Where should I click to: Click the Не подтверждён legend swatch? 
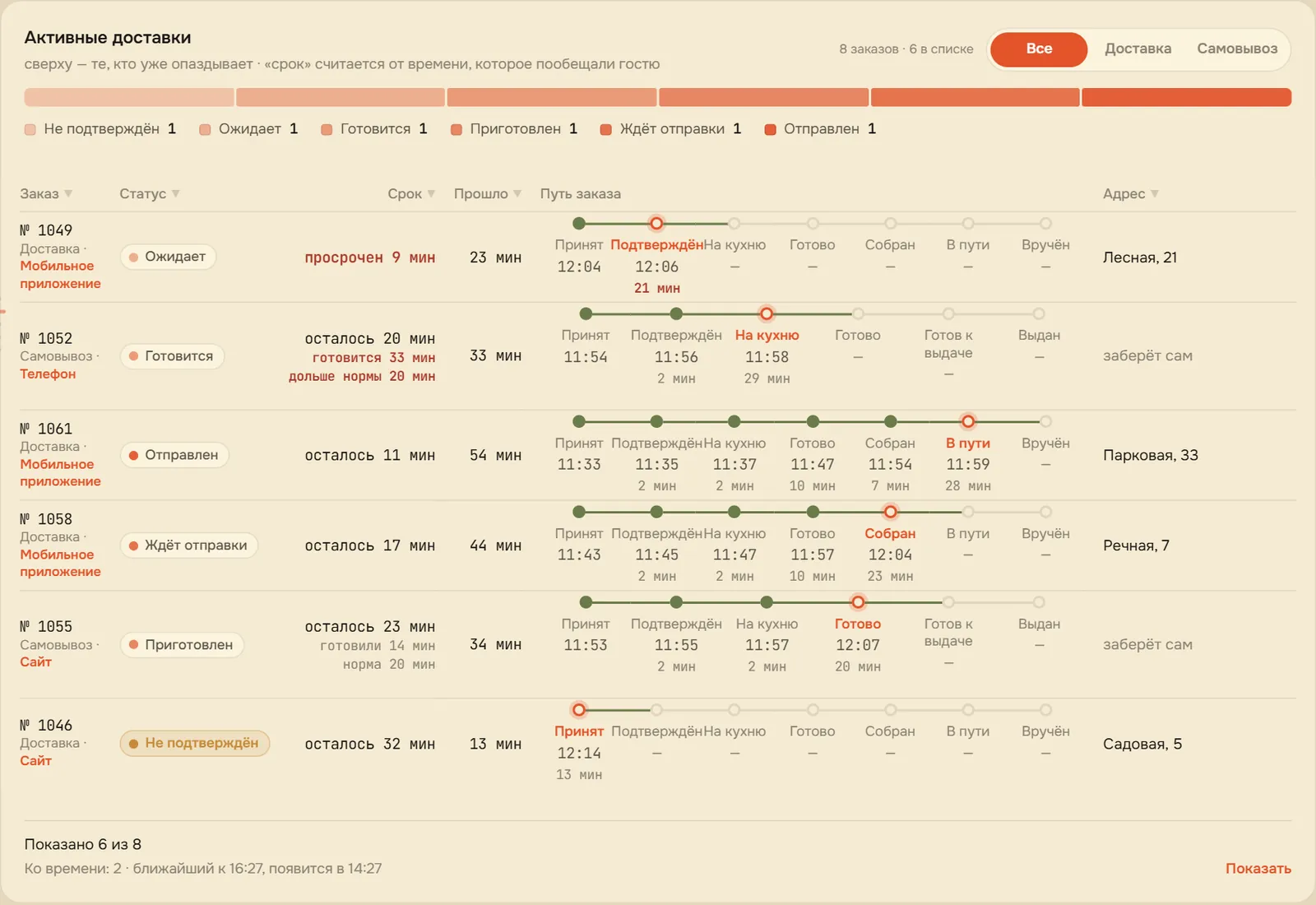pos(30,129)
